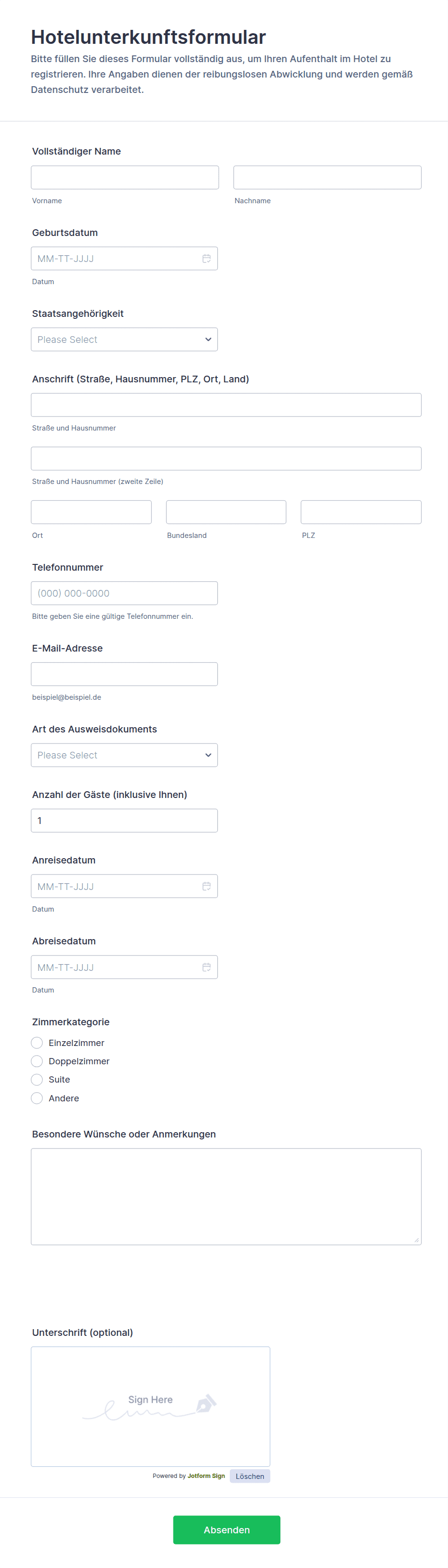Focus the Vorname input field
Viewport: 448px width, 1568px height.
pyautogui.click(x=125, y=178)
